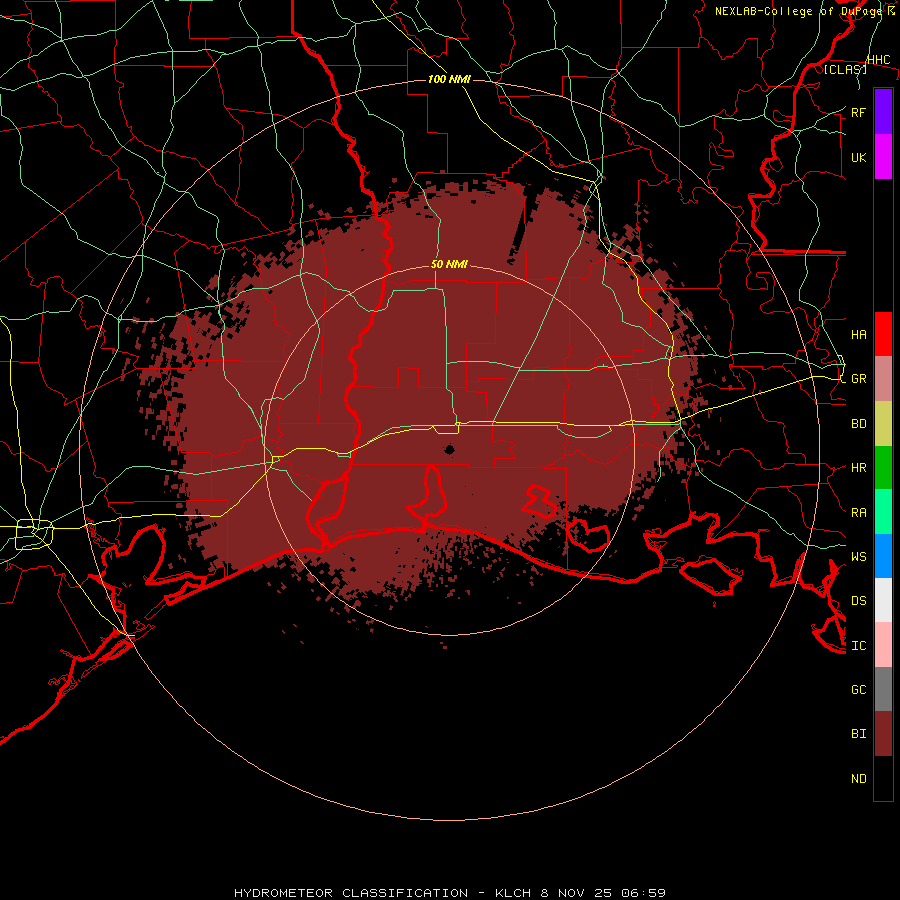The height and width of the screenshot is (900, 900).
Task: Click the HA legend label
Action: pos(858,335)
